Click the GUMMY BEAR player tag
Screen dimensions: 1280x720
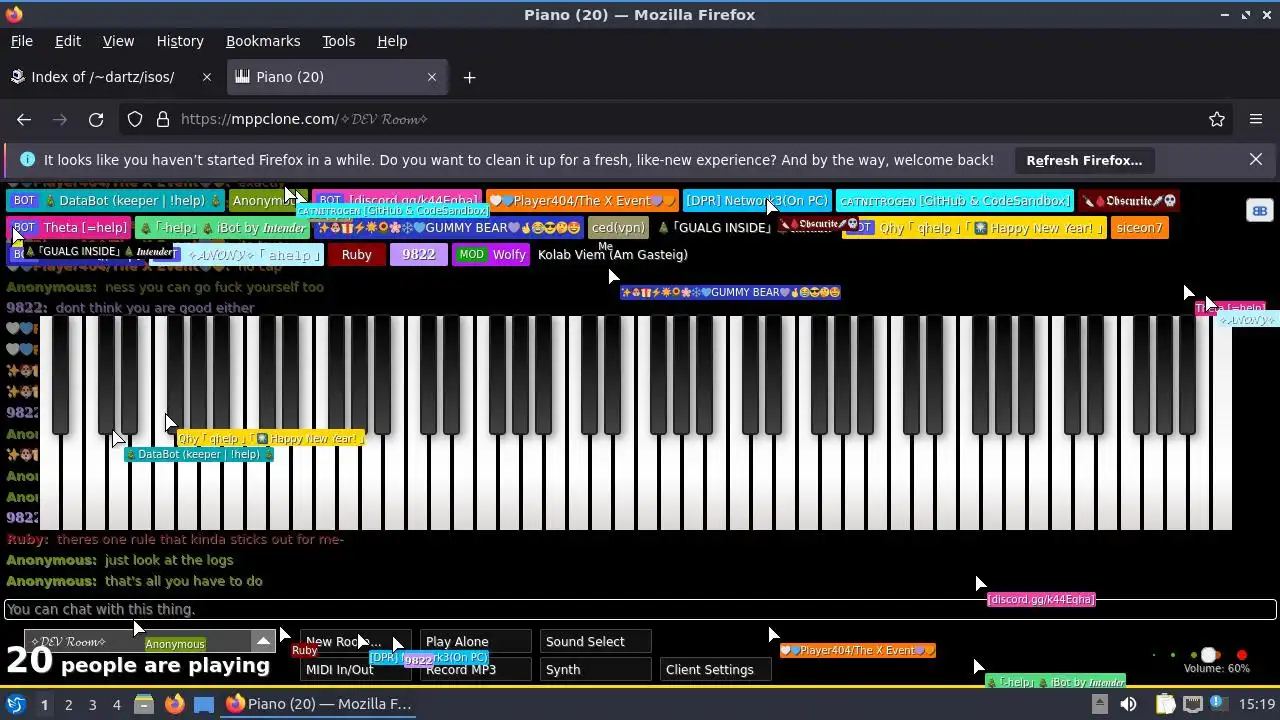click(448, 228)
